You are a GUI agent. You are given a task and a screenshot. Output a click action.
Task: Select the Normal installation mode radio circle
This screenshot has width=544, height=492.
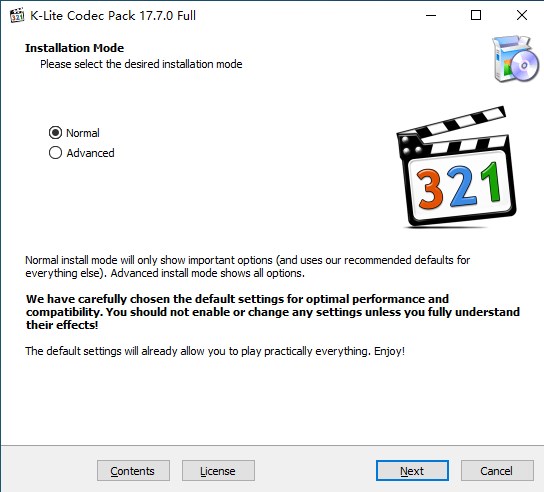pos(56,133)
